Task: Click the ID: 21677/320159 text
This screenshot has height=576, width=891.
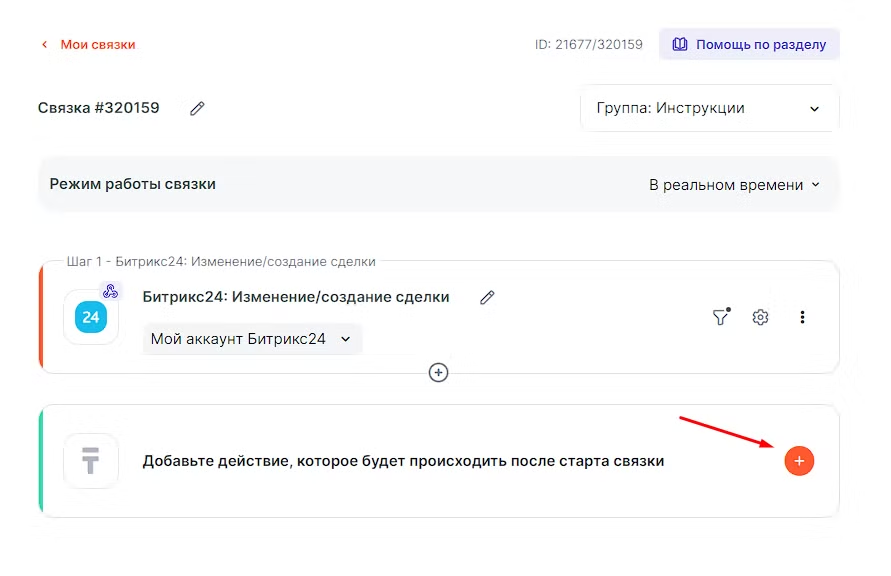Action: [x=589, y=44]
